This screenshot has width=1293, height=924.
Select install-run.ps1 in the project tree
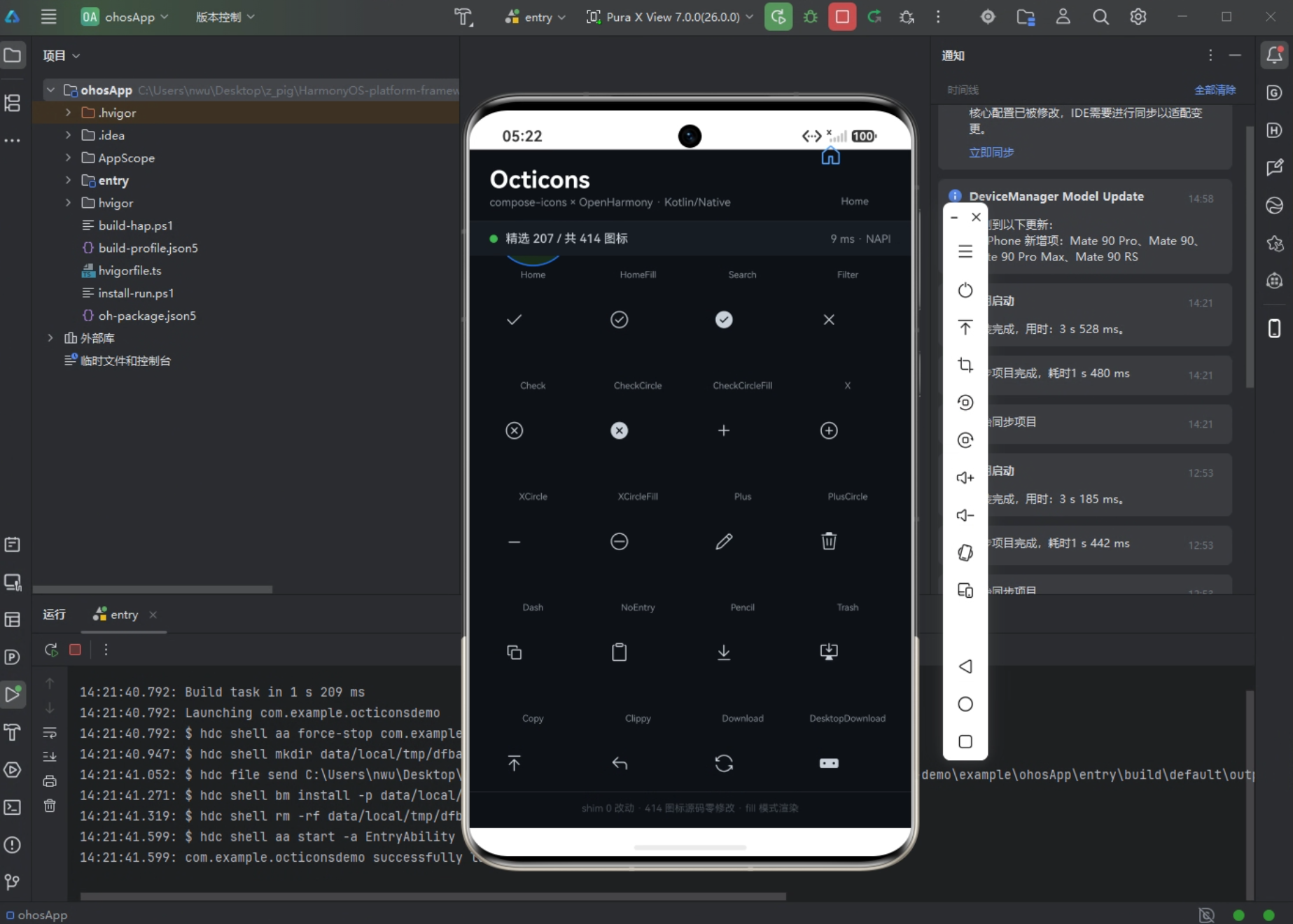[x=136, y=293]
